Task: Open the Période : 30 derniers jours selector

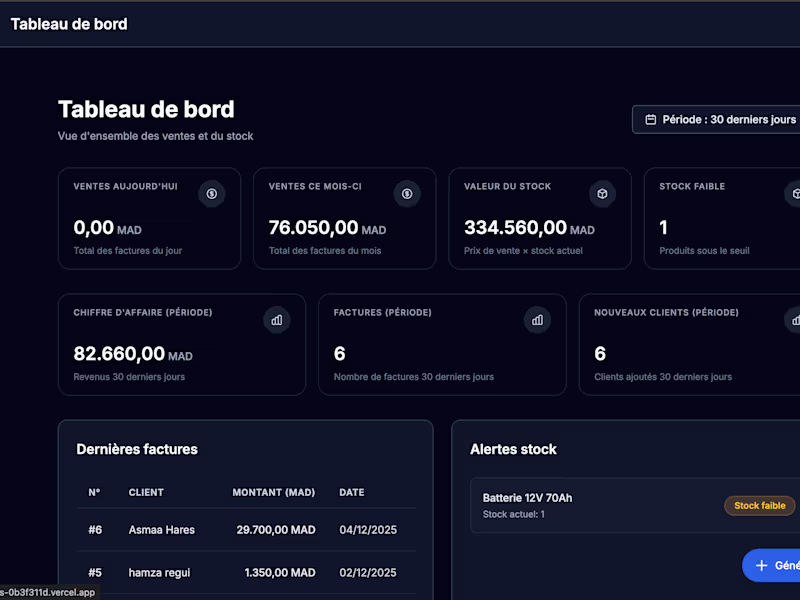Action: point(720,119)
